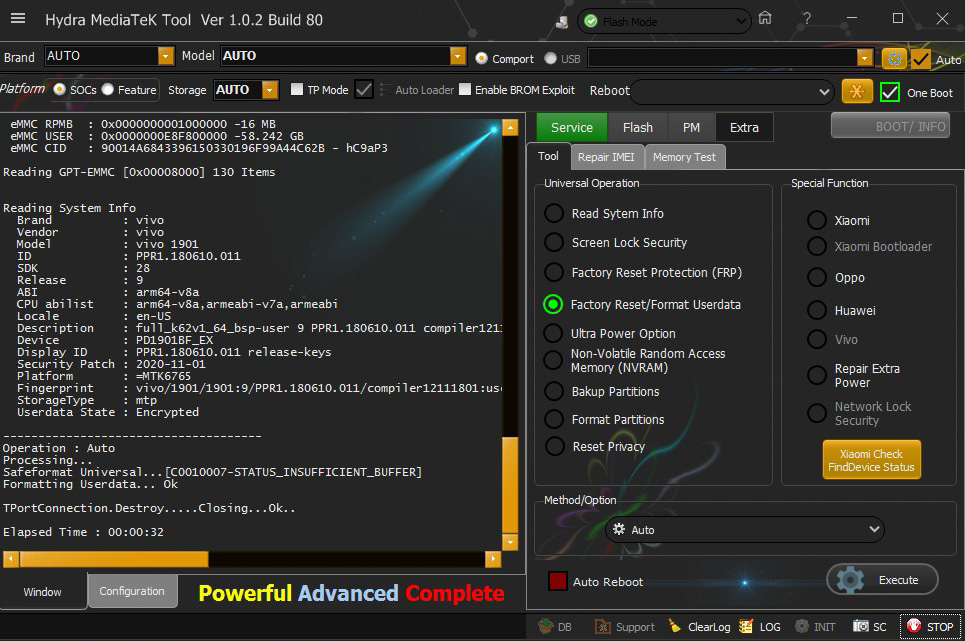Toggle the Auto Reboot red checkbox

tap(558, 581)
